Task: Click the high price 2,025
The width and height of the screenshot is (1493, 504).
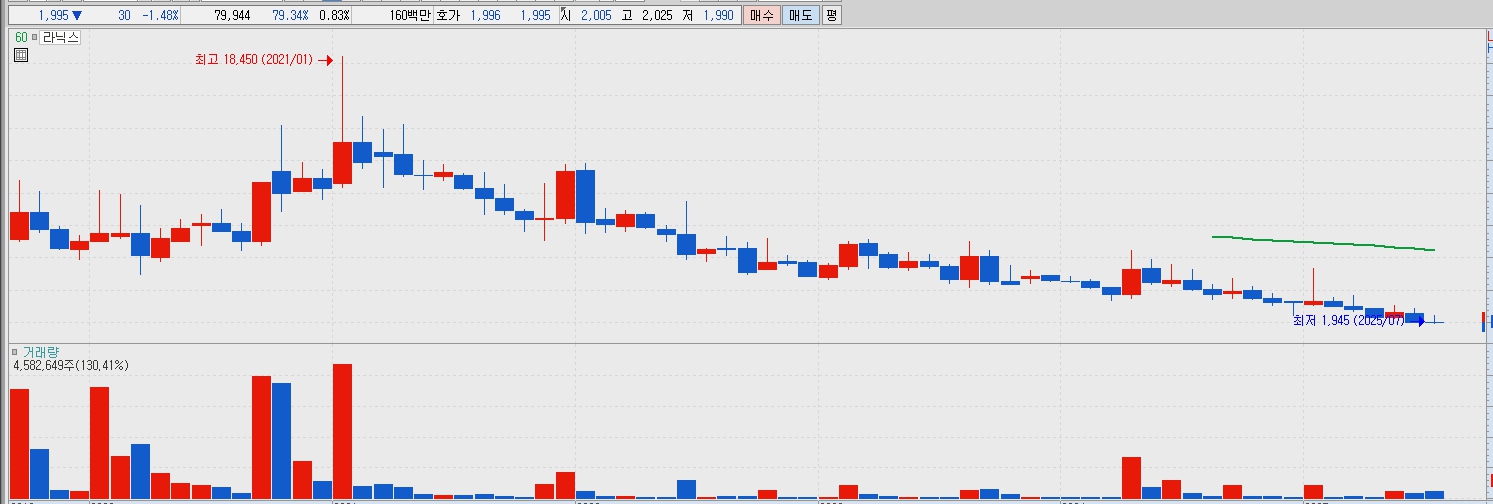Action: click(x=656, y=16)
